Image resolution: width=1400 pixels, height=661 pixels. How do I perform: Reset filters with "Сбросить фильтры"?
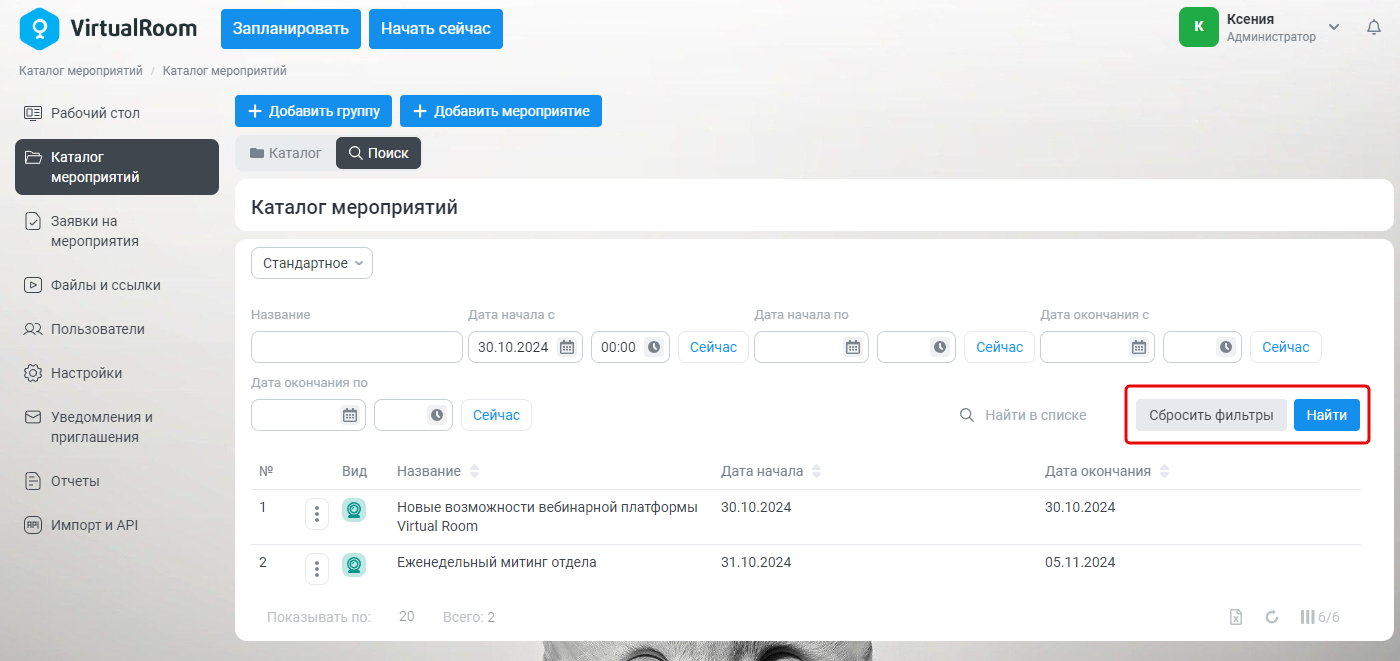click(x=1211, y=415)
